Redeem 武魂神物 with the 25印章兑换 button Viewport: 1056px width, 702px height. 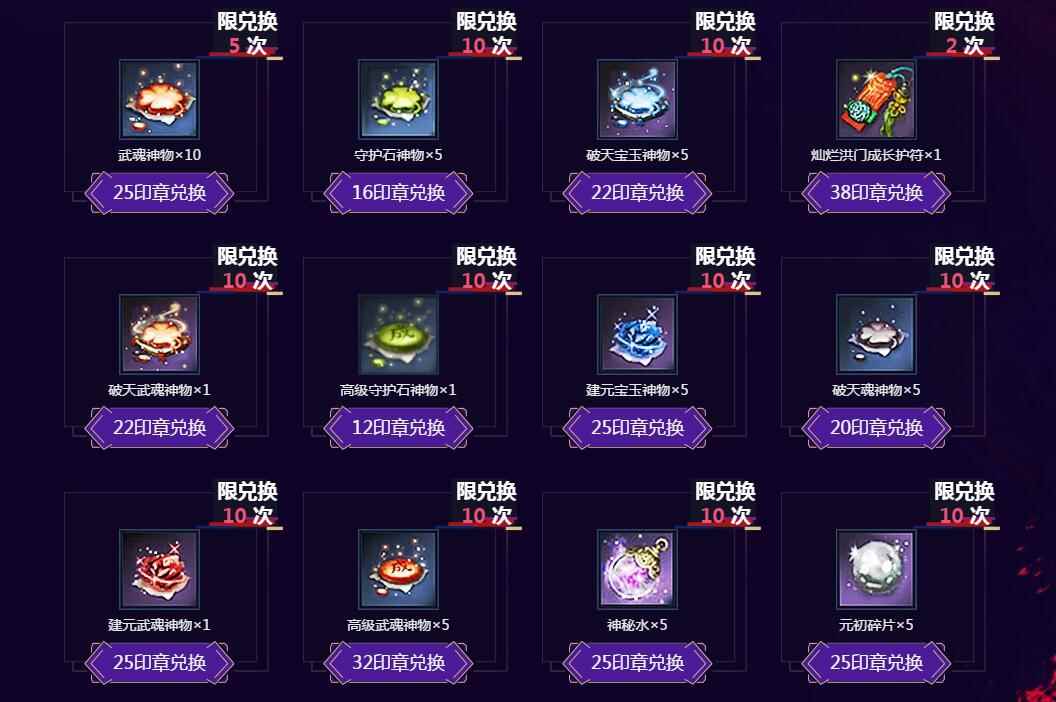(x=160, y=193)
